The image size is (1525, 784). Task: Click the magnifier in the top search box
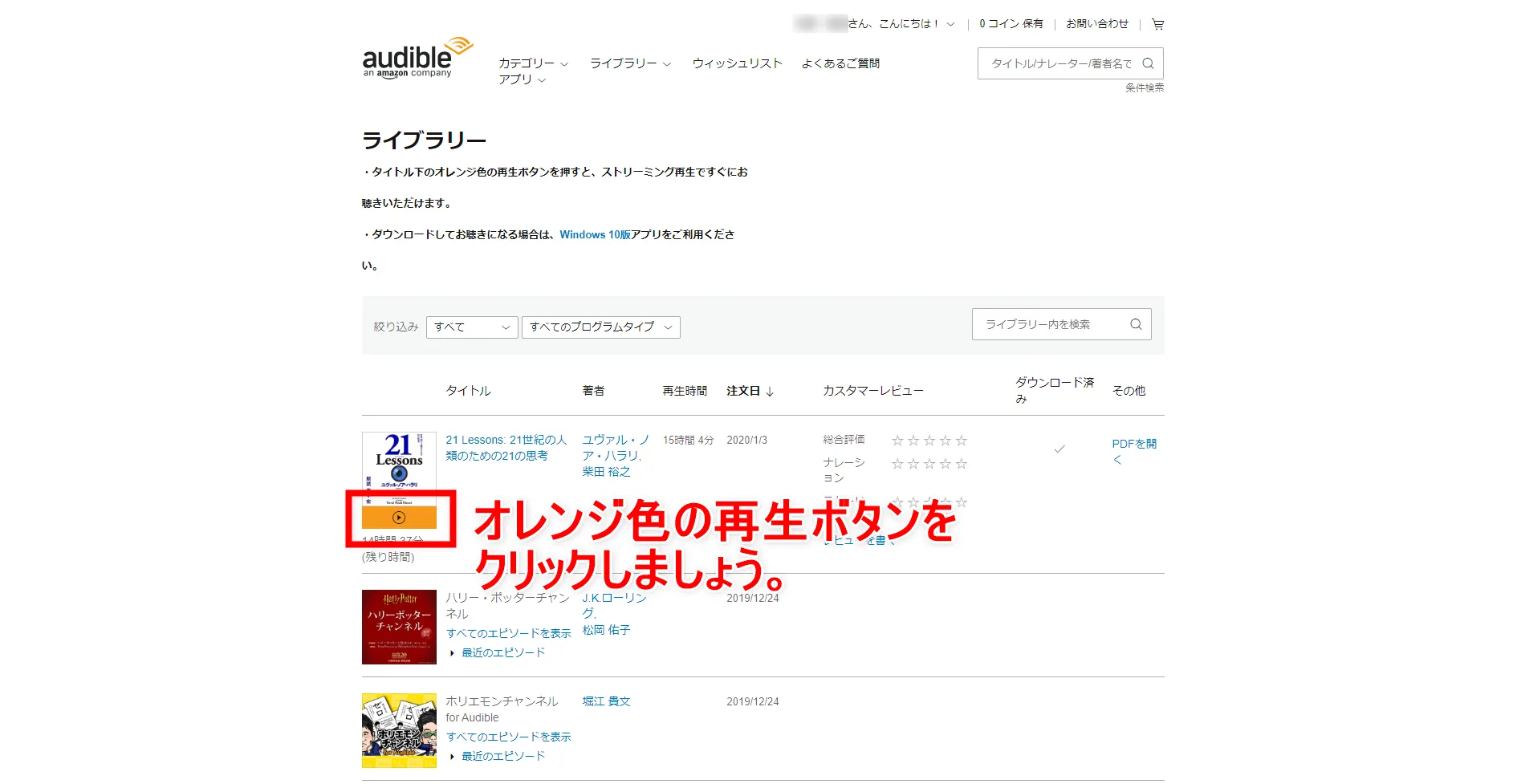pos(1148,63)
